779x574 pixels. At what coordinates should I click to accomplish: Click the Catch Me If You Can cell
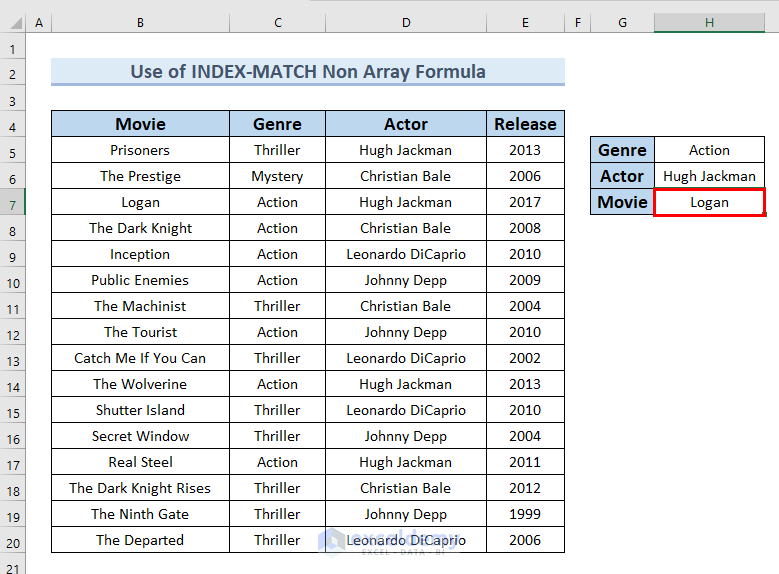point(140,358)
